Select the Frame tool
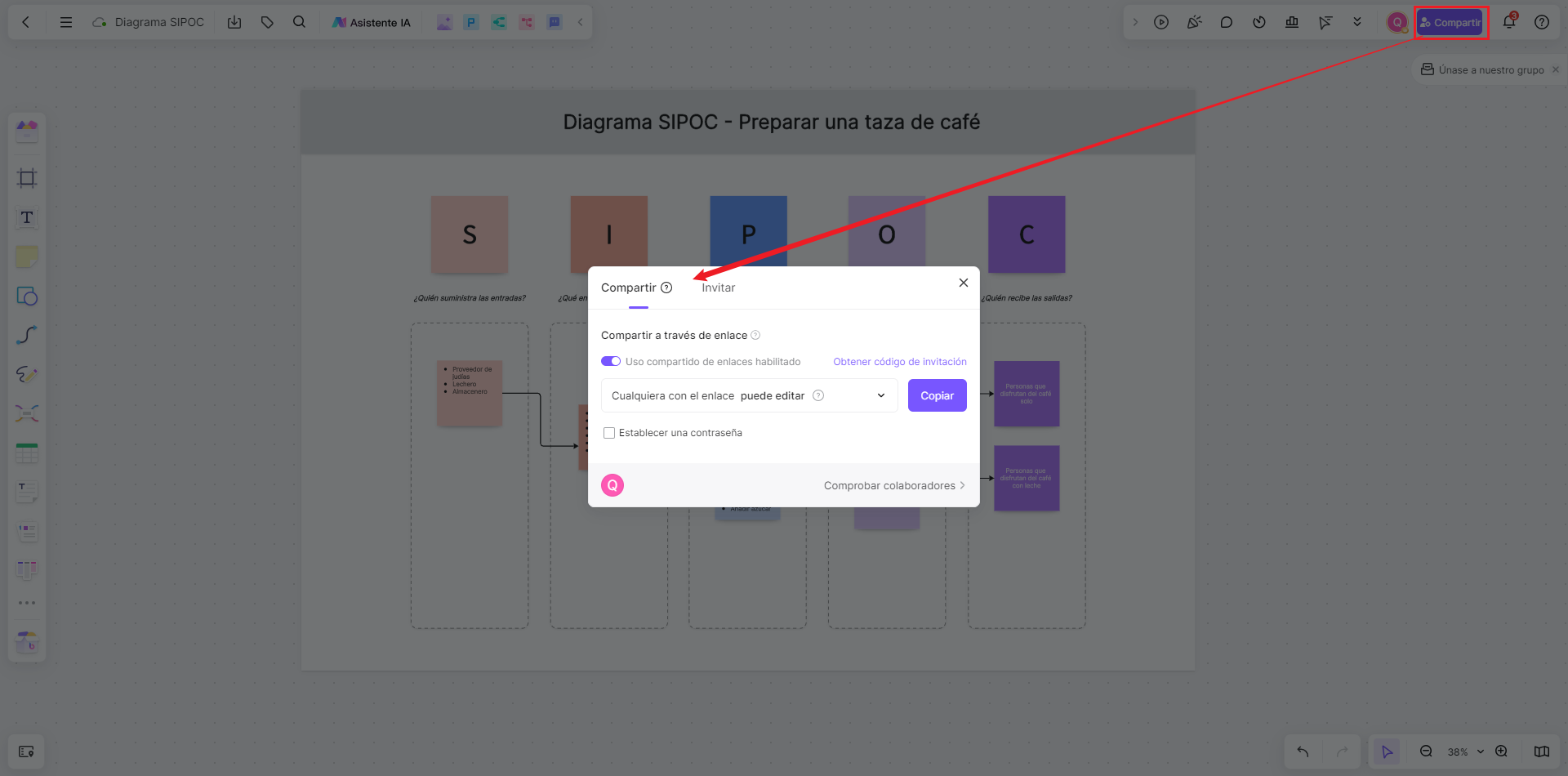 (27, 178)
